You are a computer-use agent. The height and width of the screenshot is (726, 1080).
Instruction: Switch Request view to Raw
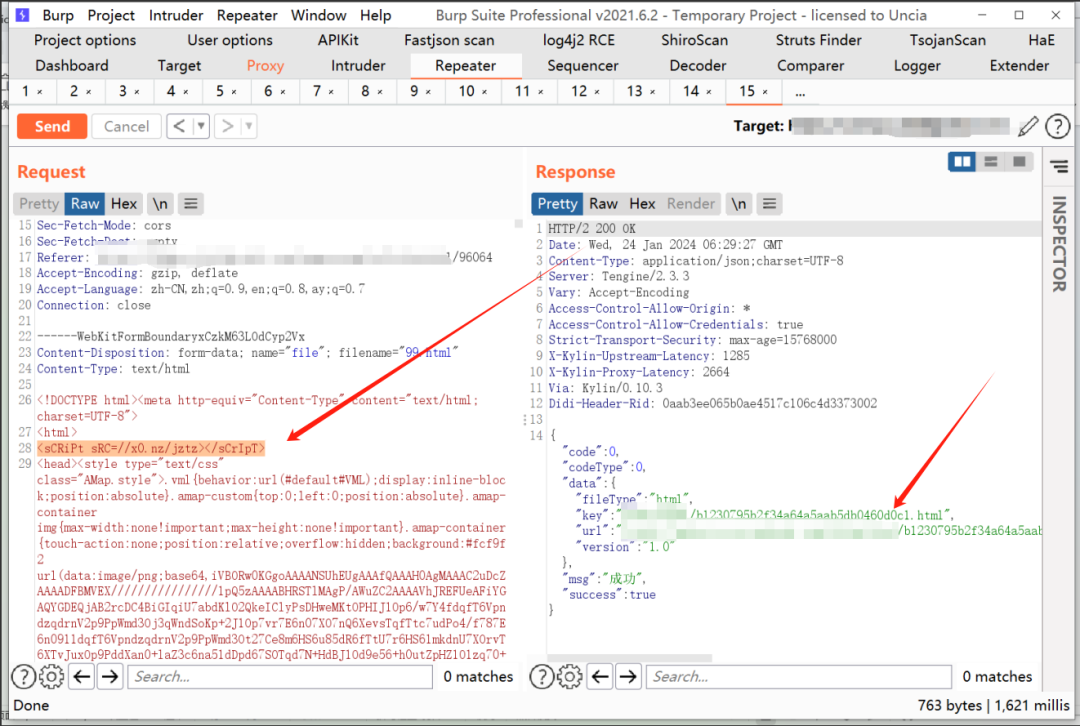85,203
